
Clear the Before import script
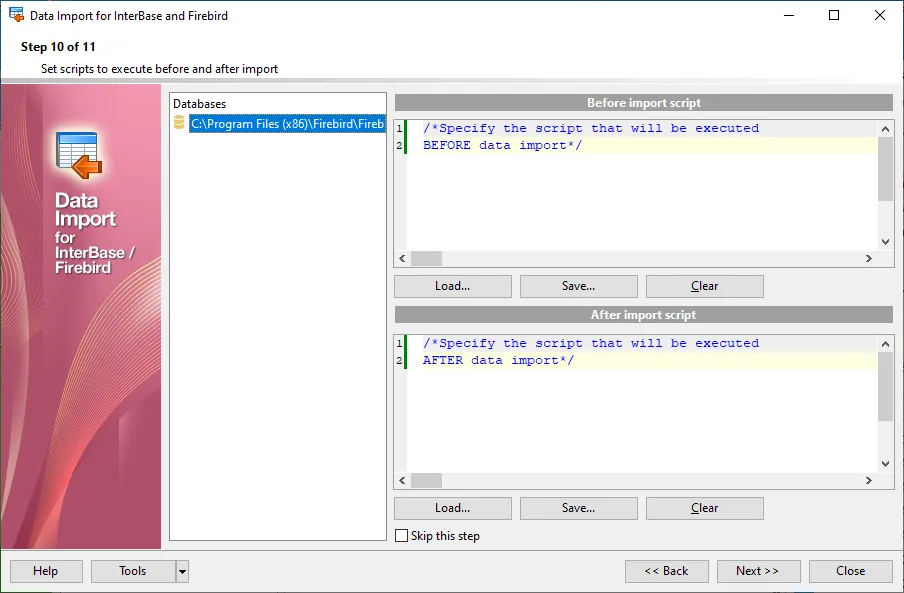[x=705, y=286]
